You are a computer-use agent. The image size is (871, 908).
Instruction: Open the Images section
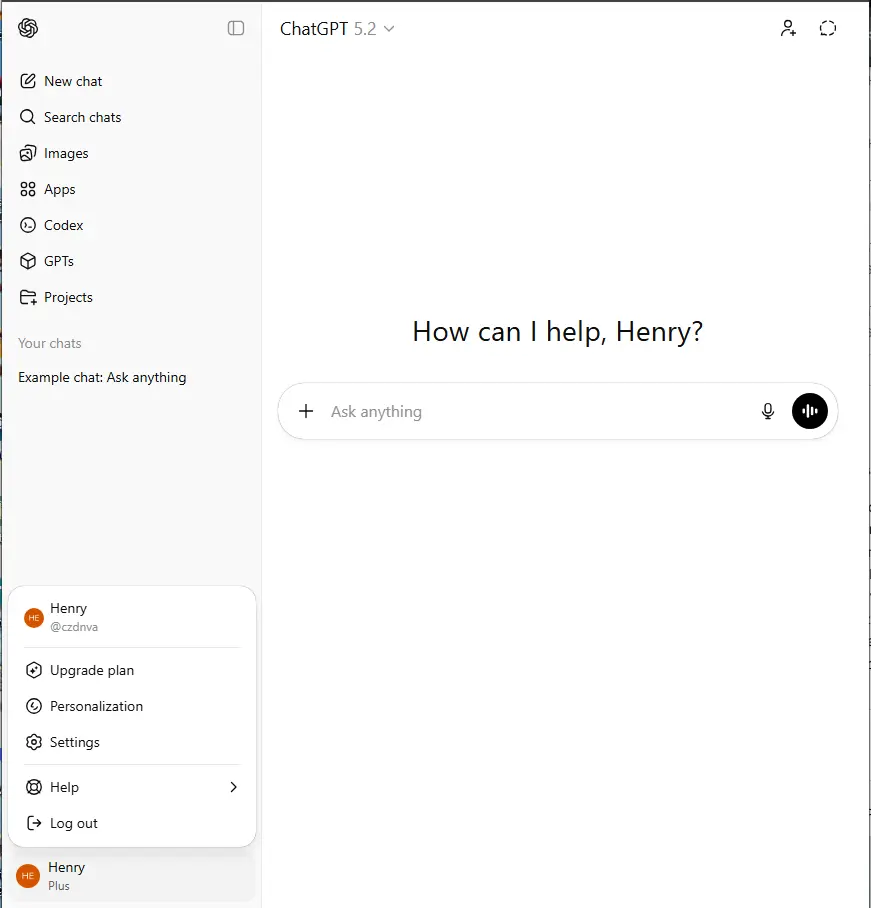[x=131, y=153]
